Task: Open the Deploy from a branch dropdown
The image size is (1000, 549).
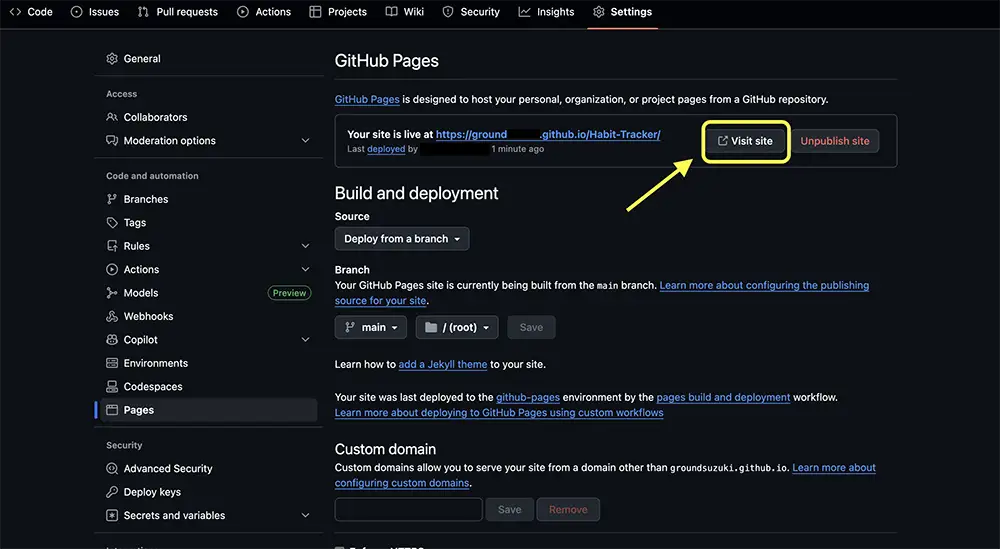Action: (x=402, y=239)
